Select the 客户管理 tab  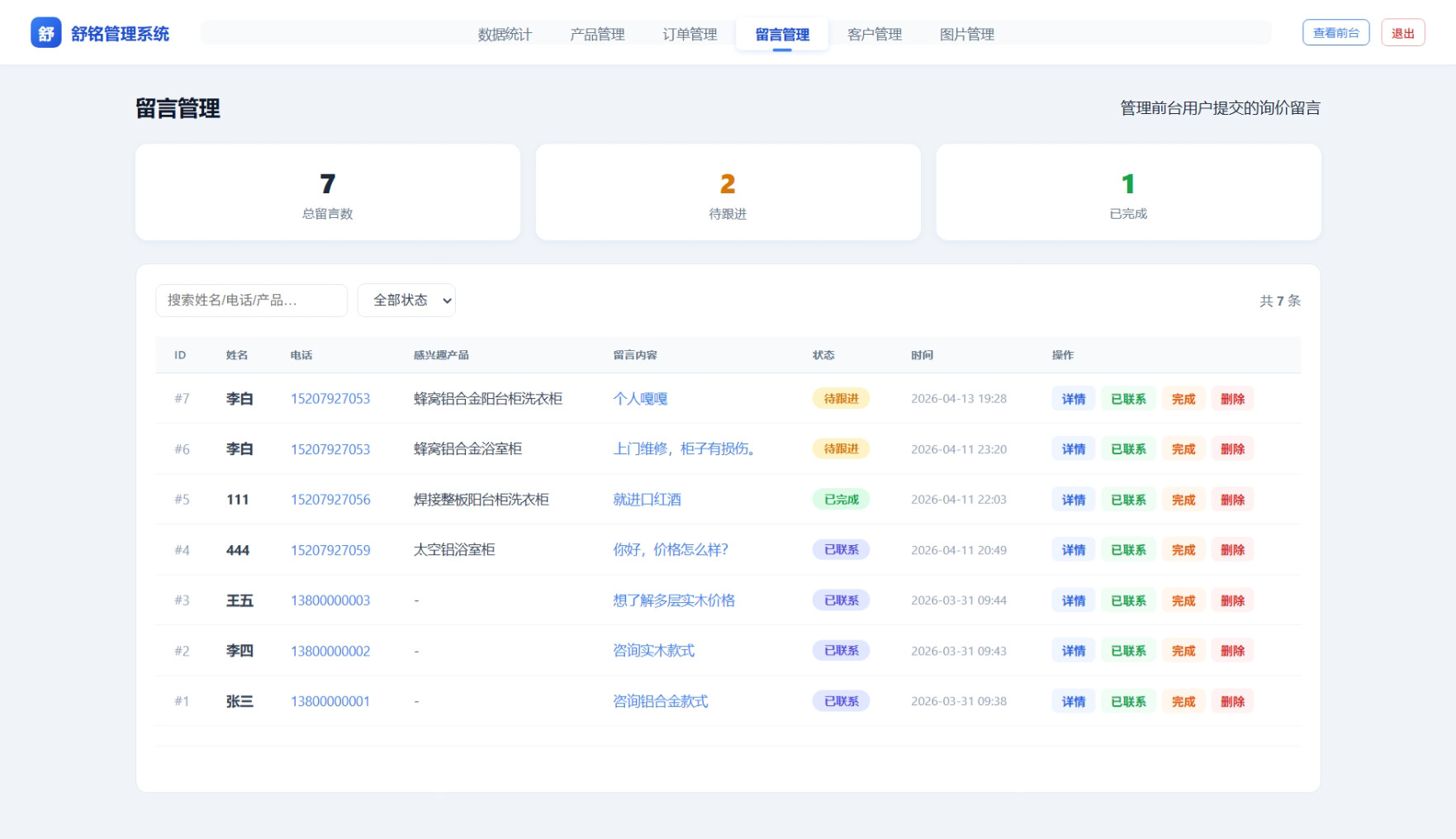coord(875,35)
